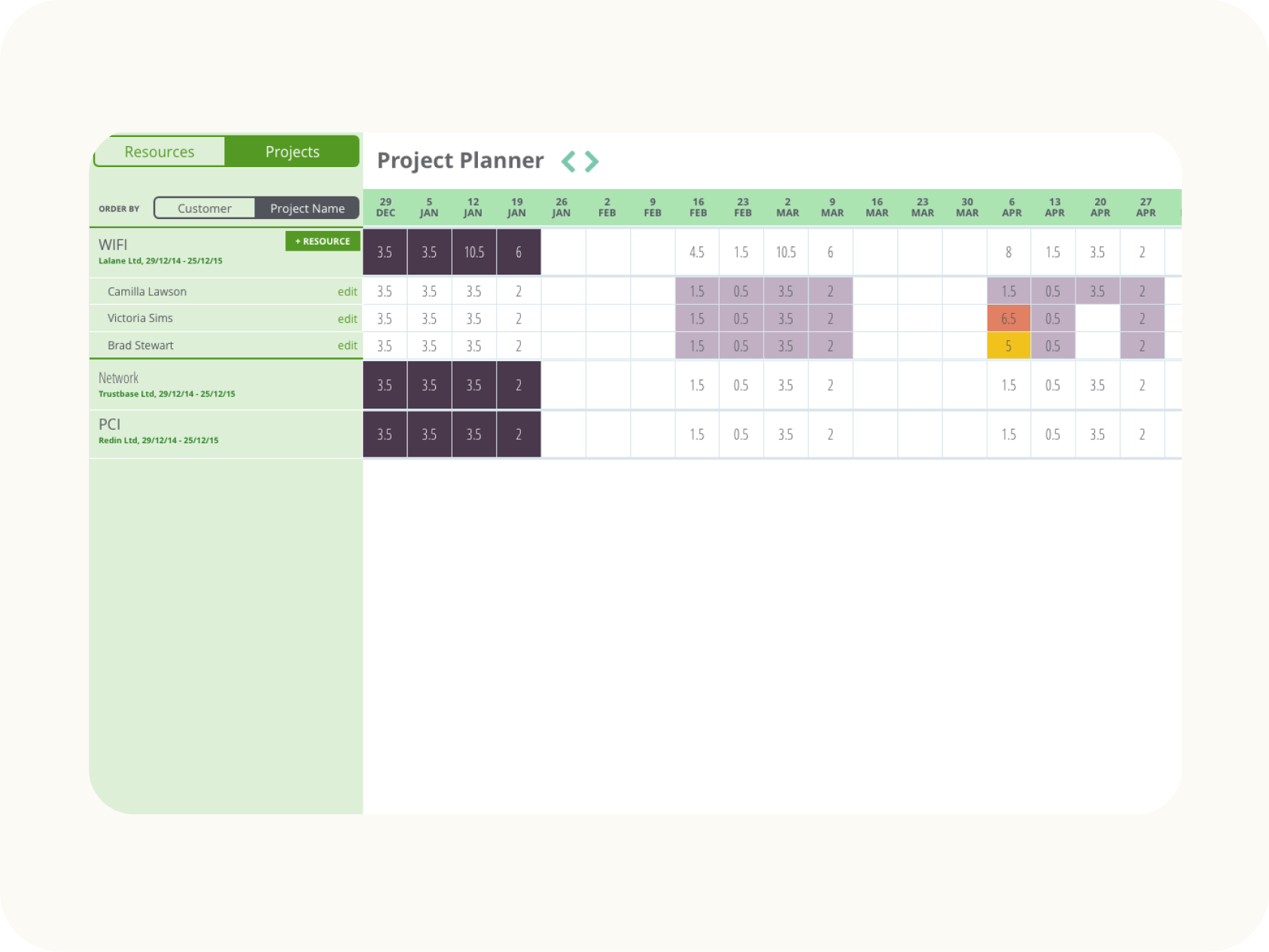This screenshot has width=1269, height=952.
Task: Order projects by Project Name
Action: [307, 208]
